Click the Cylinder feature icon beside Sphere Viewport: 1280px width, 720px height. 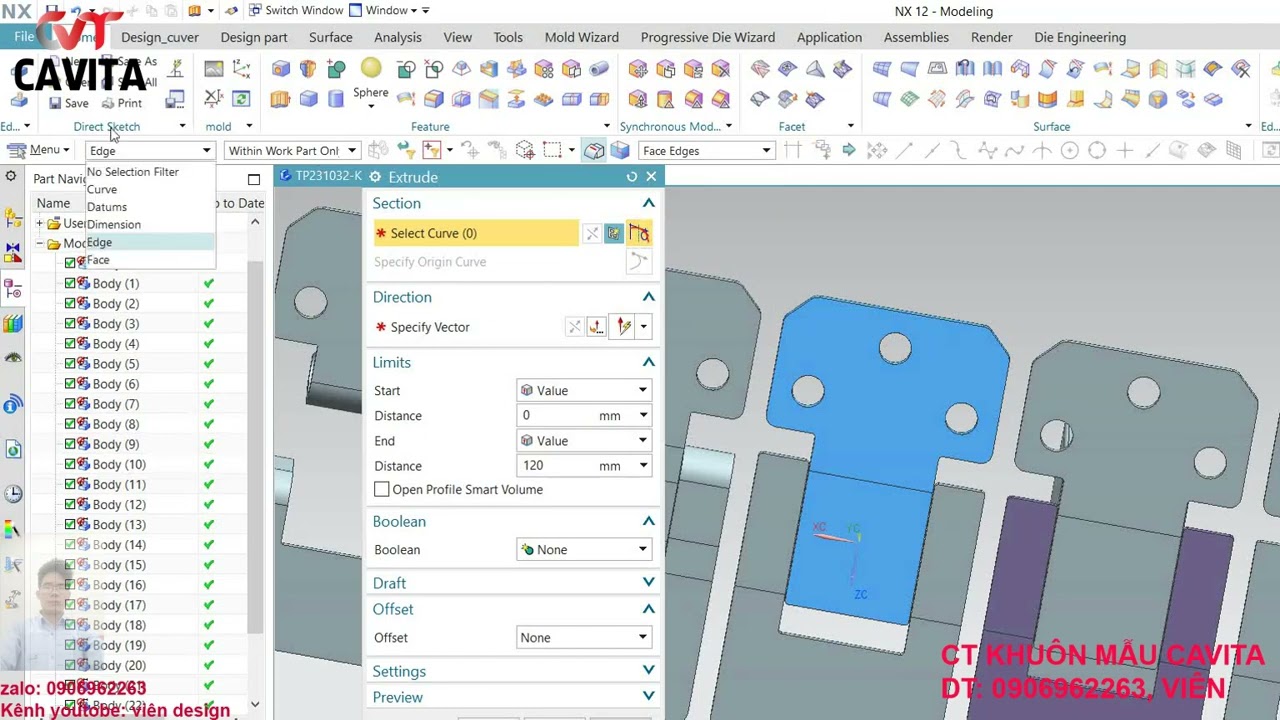pyautogui.click(x=336, y=98)
